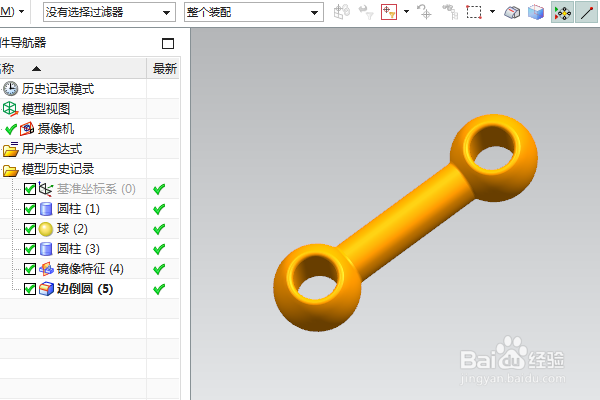
Task: Select the 边倒圆 (5) feature name
Action: (x=85, y=289)
